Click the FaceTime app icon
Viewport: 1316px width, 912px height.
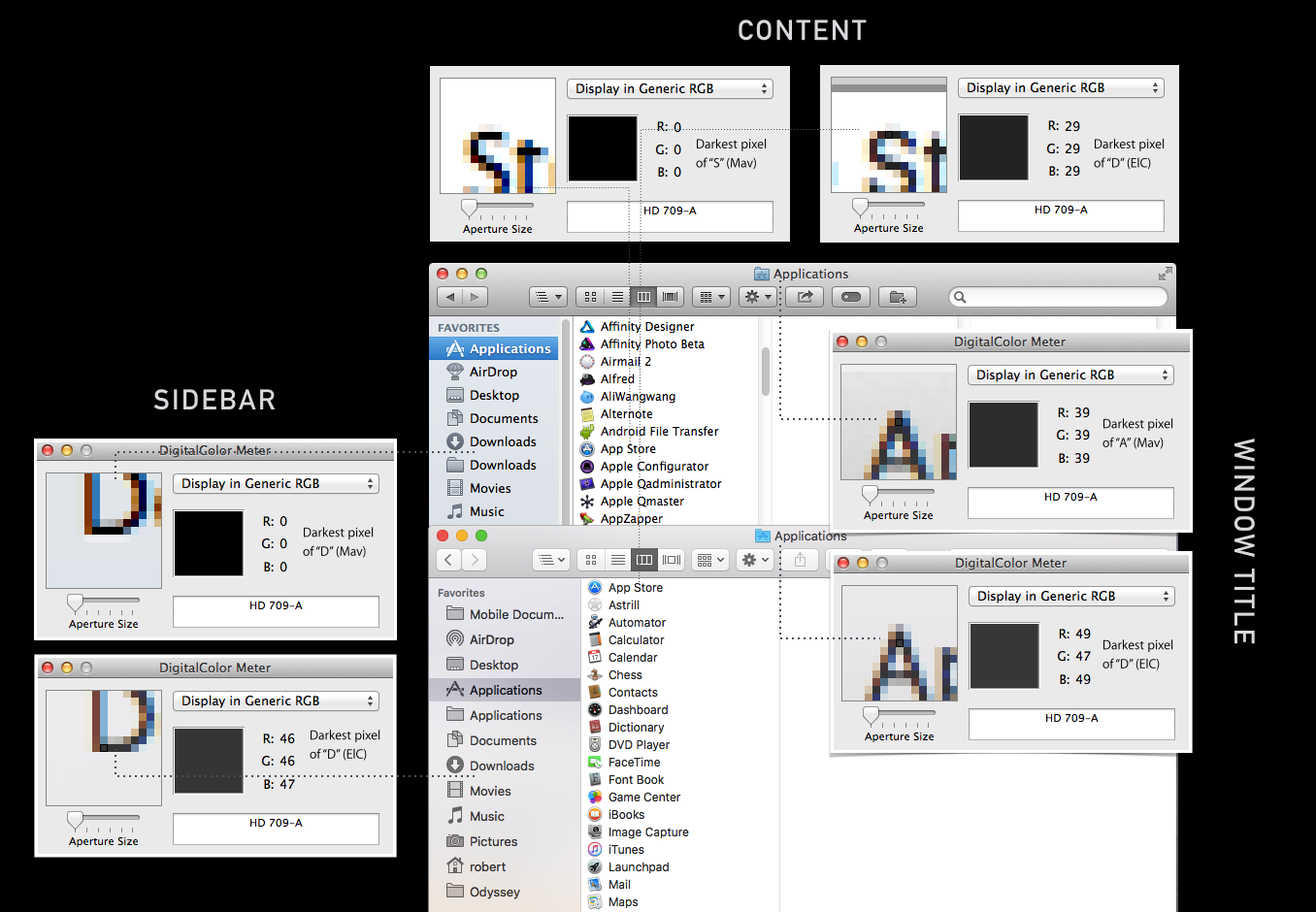[x=595, y=763]
